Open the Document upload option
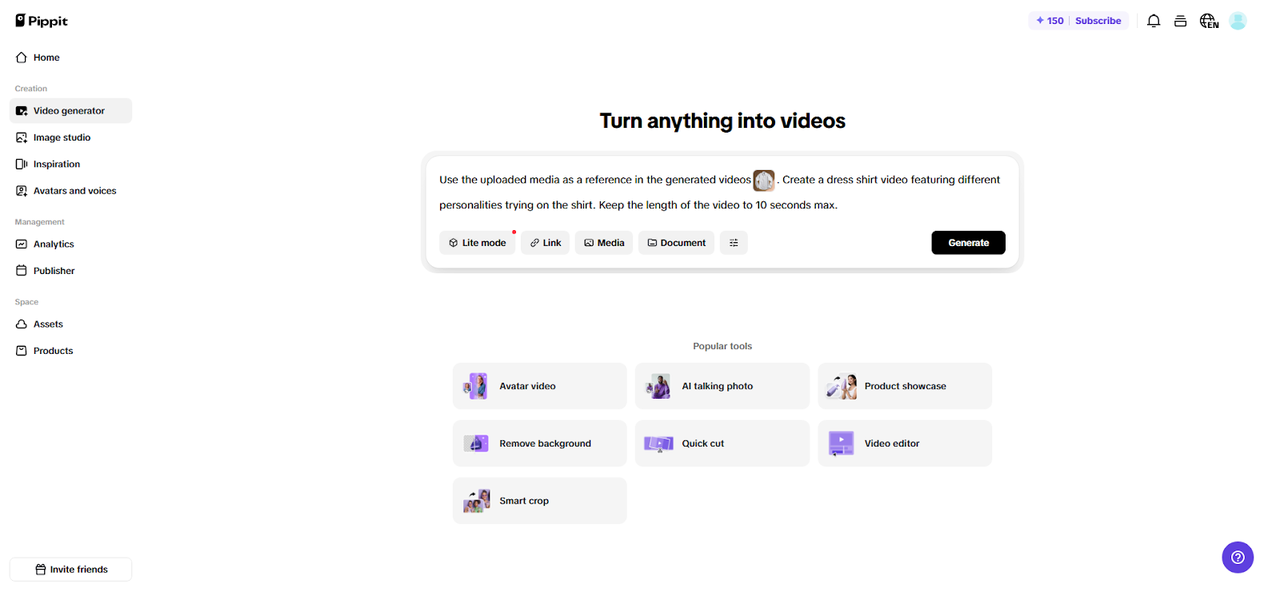 click(x=676, y=243)
